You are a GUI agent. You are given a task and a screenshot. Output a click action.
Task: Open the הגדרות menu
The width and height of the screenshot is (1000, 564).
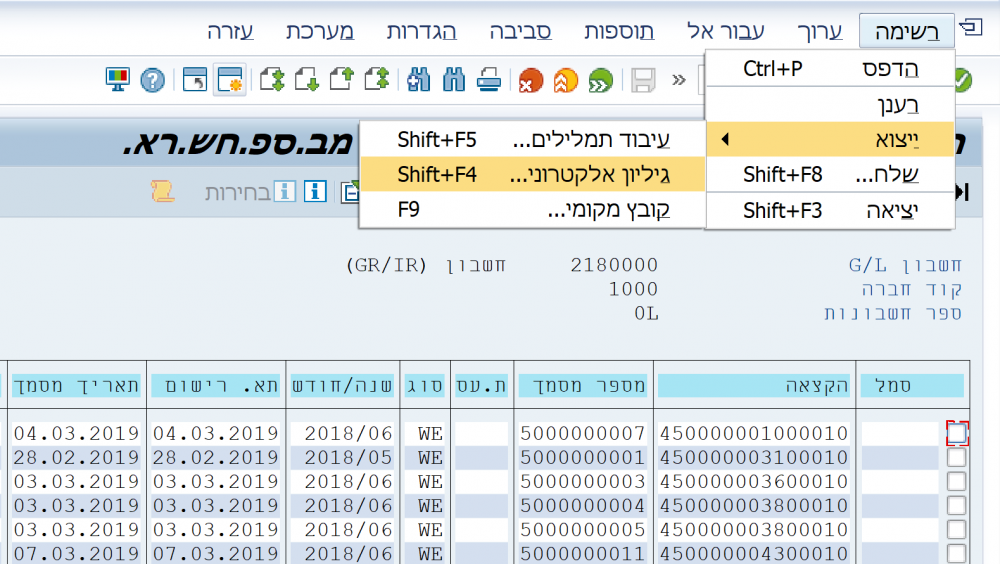(422, 31)
